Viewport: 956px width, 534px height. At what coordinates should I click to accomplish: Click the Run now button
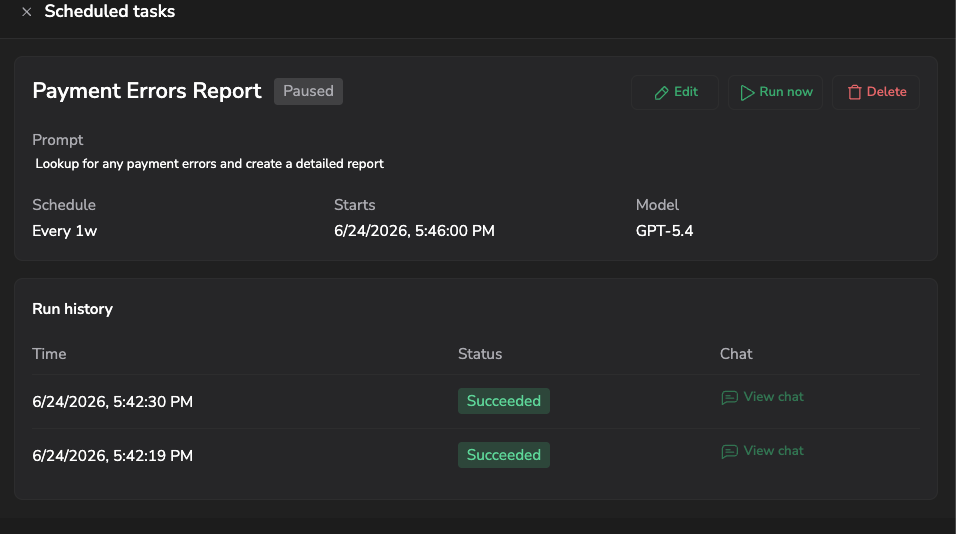click(776, 92)
